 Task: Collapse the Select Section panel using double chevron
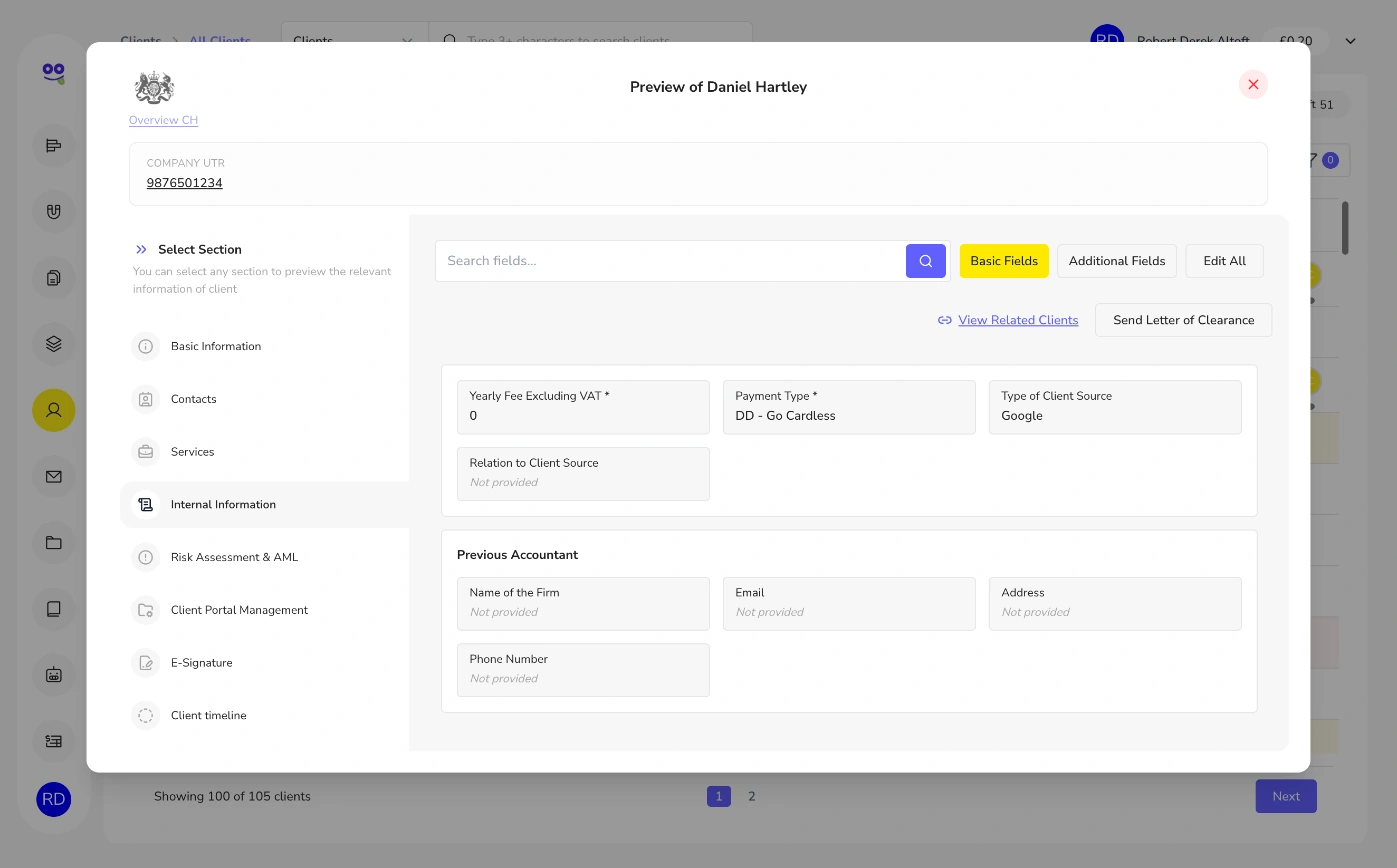[x=141, y=250]
